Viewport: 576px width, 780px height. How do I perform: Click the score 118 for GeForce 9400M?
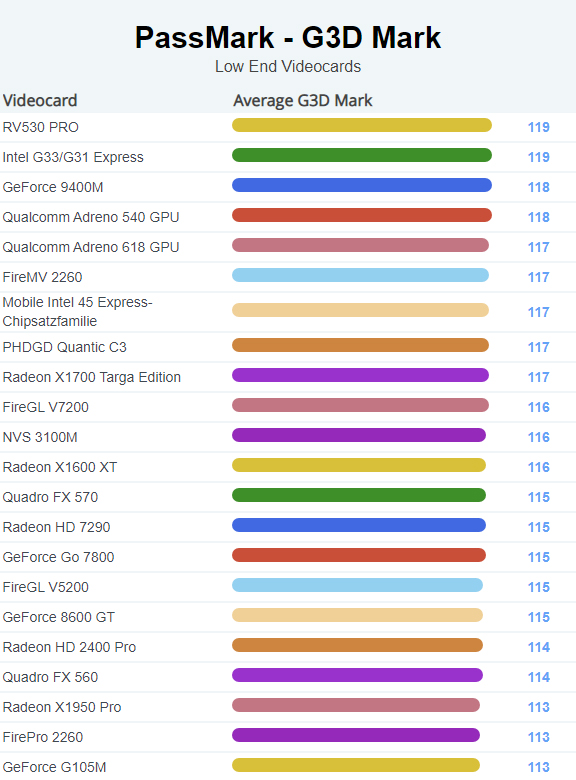coord(539,187)
